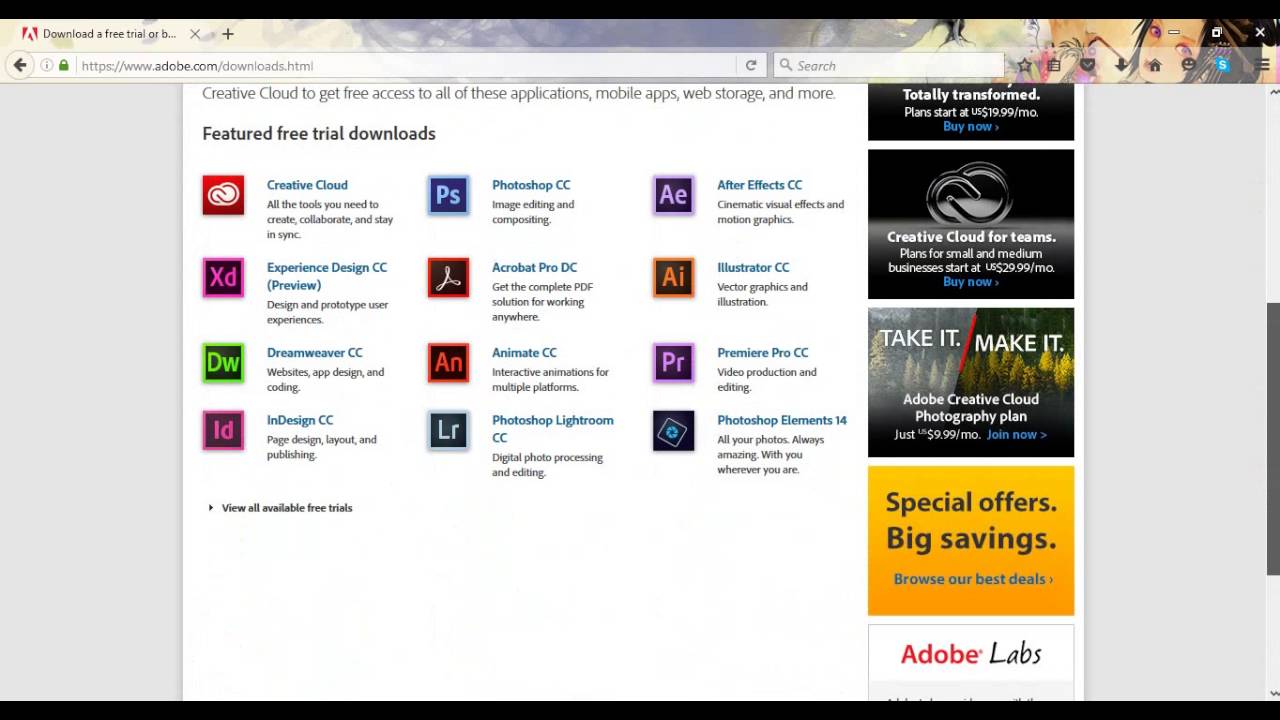1280x720 pixels.
Task: Click the Adobe Labs banner
Action: pyautogui.click(x=971, y=654)
